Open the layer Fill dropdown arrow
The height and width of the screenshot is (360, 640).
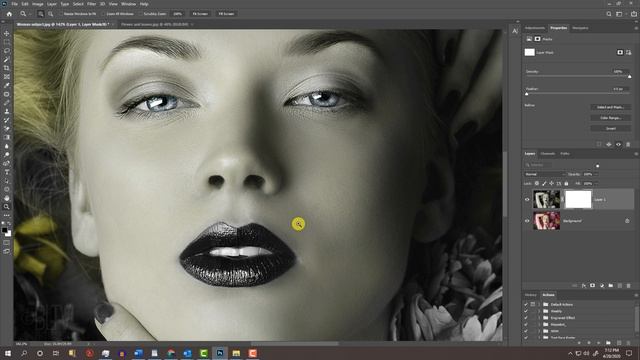click(x=596, y=184)
